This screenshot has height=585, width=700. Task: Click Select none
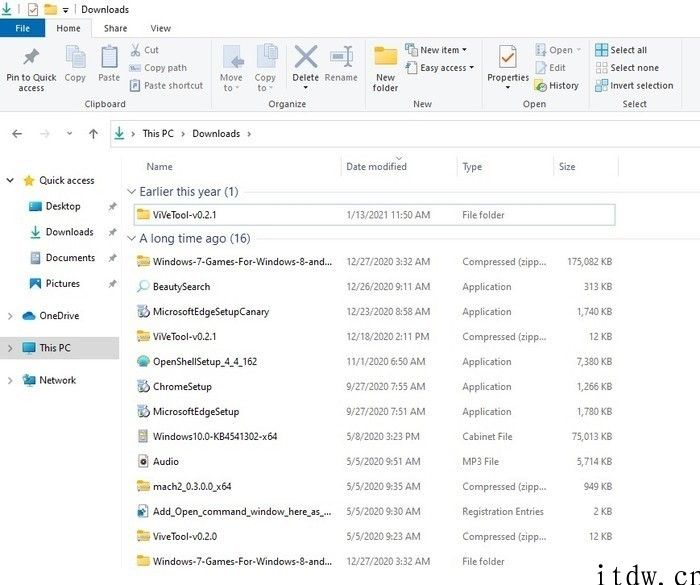(x=627, y=68)
